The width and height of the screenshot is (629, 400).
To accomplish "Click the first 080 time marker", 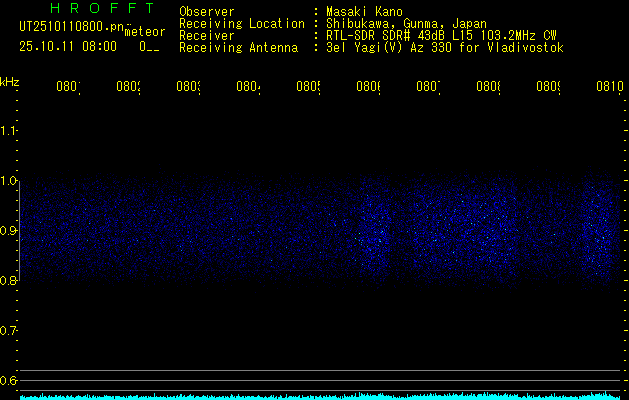I will (x=67, y=87).
